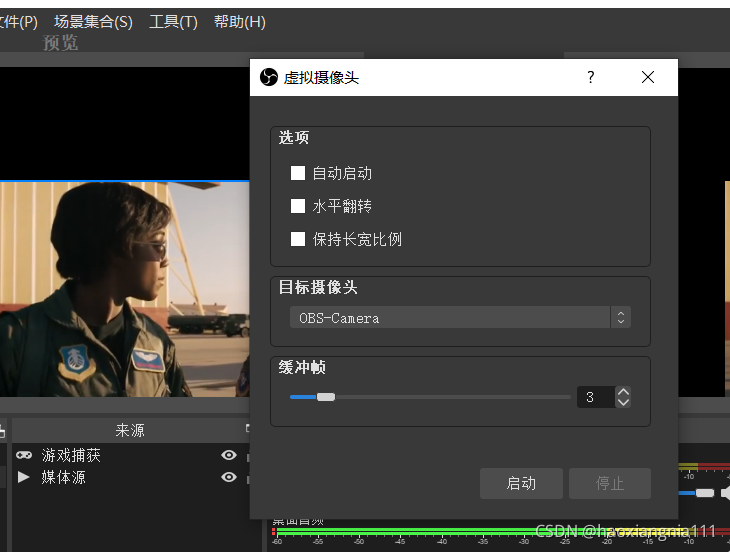Click the 预览 label
Screen dimensions: 730x552
point(61,43)
